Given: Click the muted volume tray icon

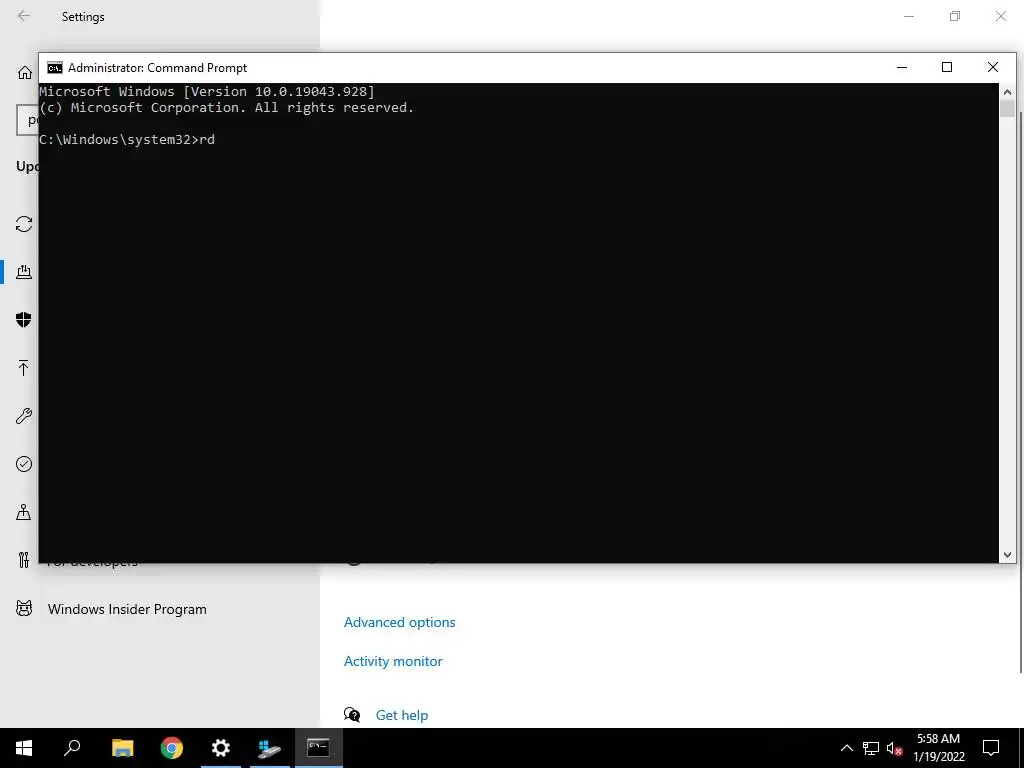Looking at the screenshot, I should pos(895,748).
